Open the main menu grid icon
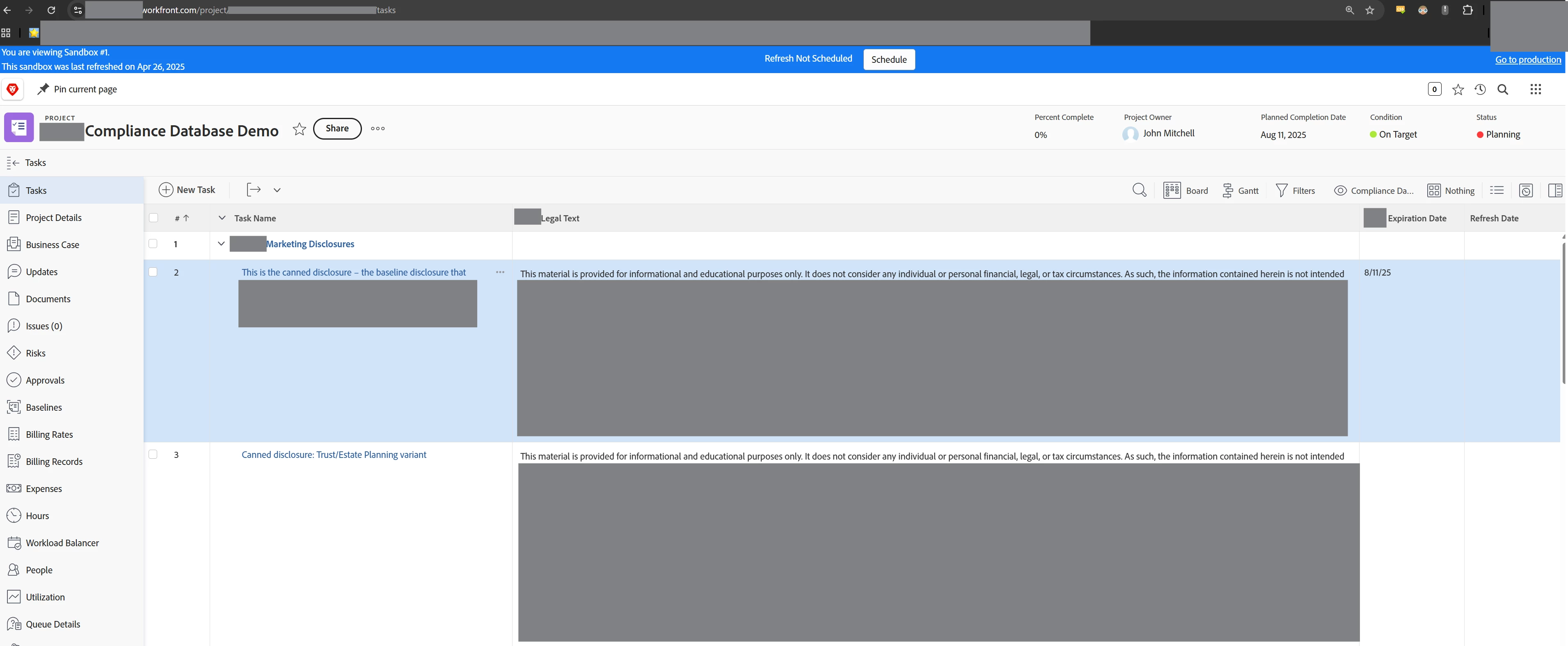1568x646 pixels. [x=1535, y=90]
